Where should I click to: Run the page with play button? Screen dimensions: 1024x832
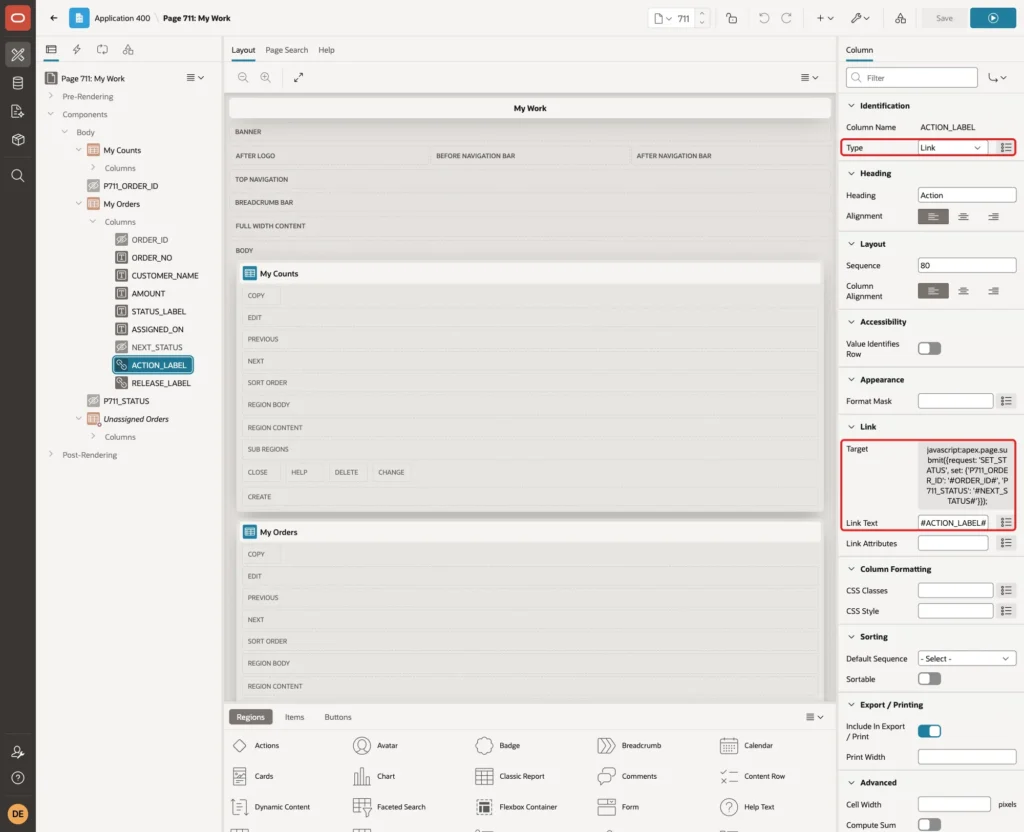click(993, 18)
